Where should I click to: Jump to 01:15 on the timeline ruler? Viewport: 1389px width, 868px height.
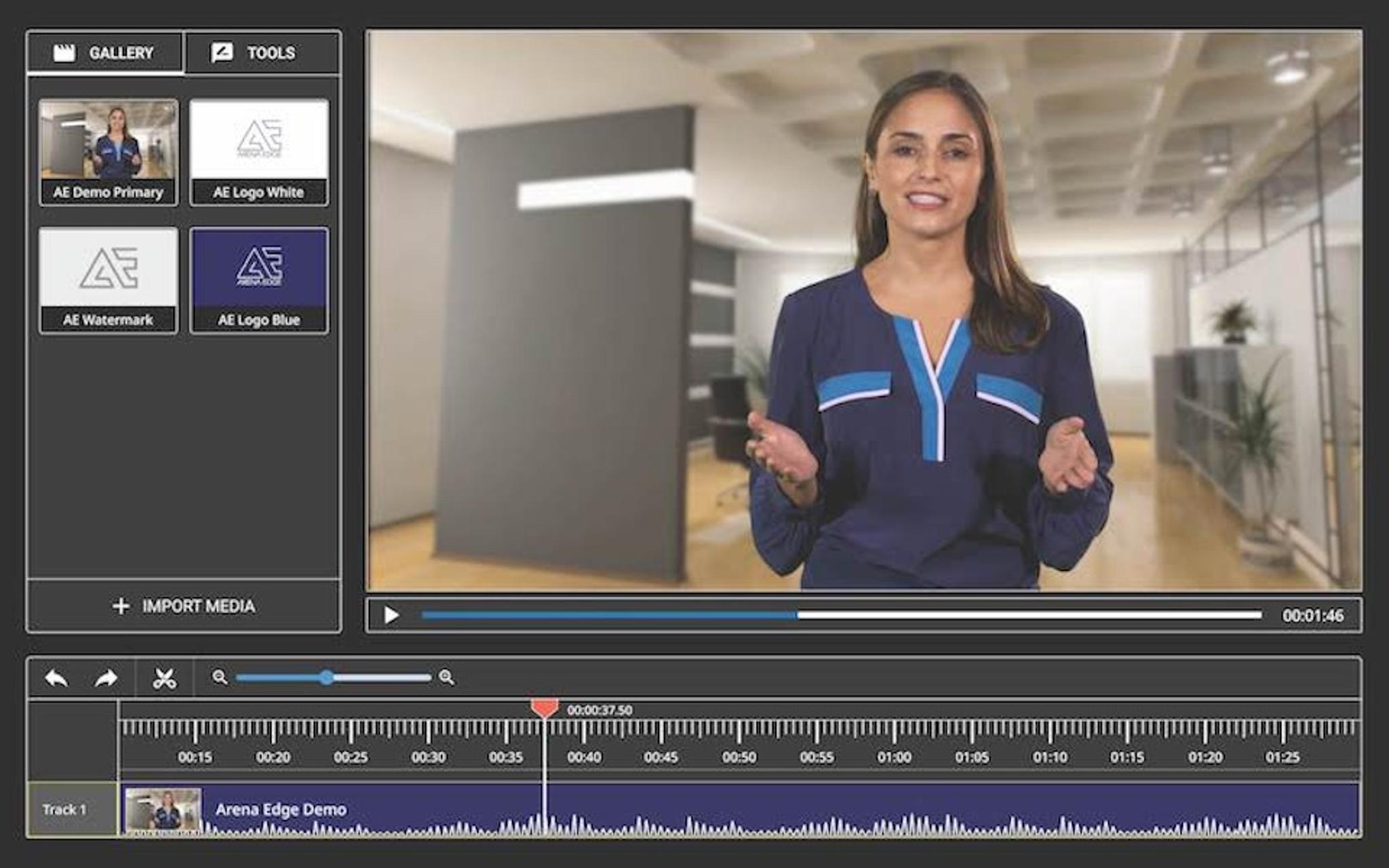pyautogui.click(x=1127, y=757)
